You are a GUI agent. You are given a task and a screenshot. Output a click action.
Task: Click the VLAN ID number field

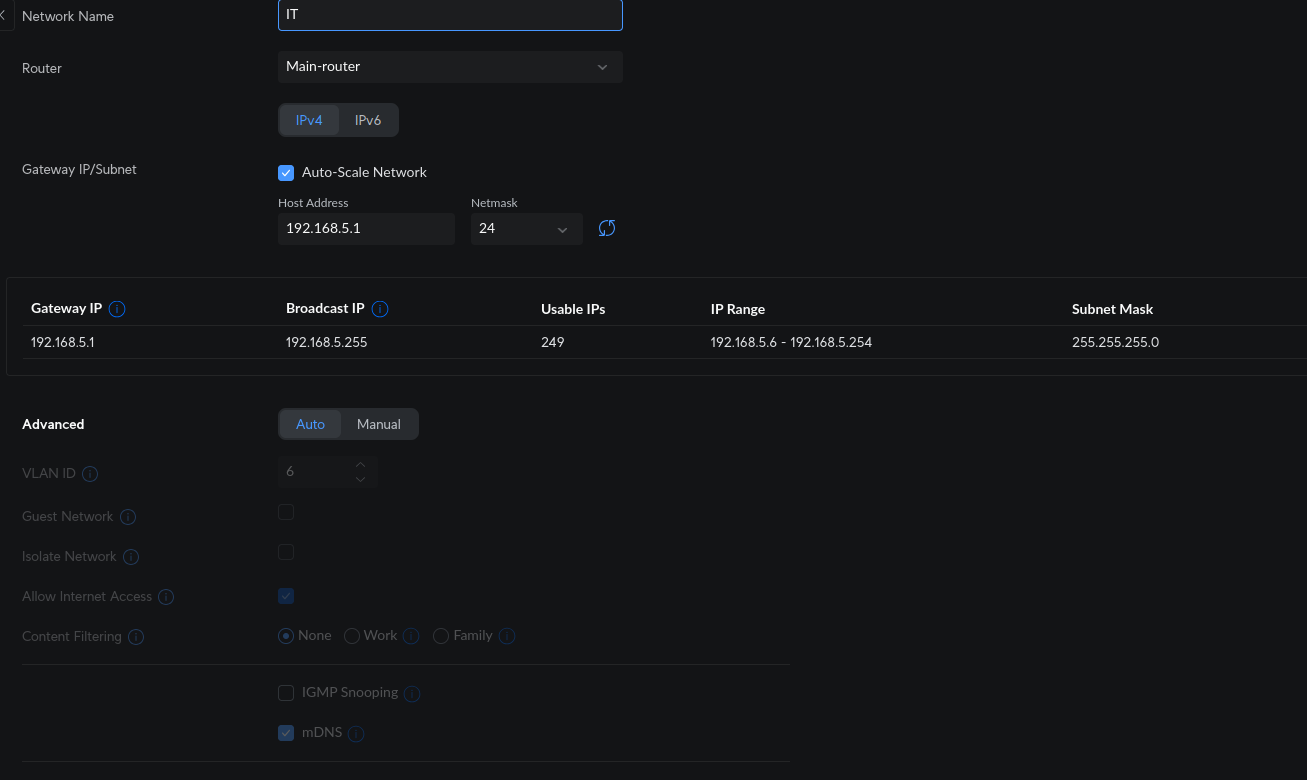327,471
